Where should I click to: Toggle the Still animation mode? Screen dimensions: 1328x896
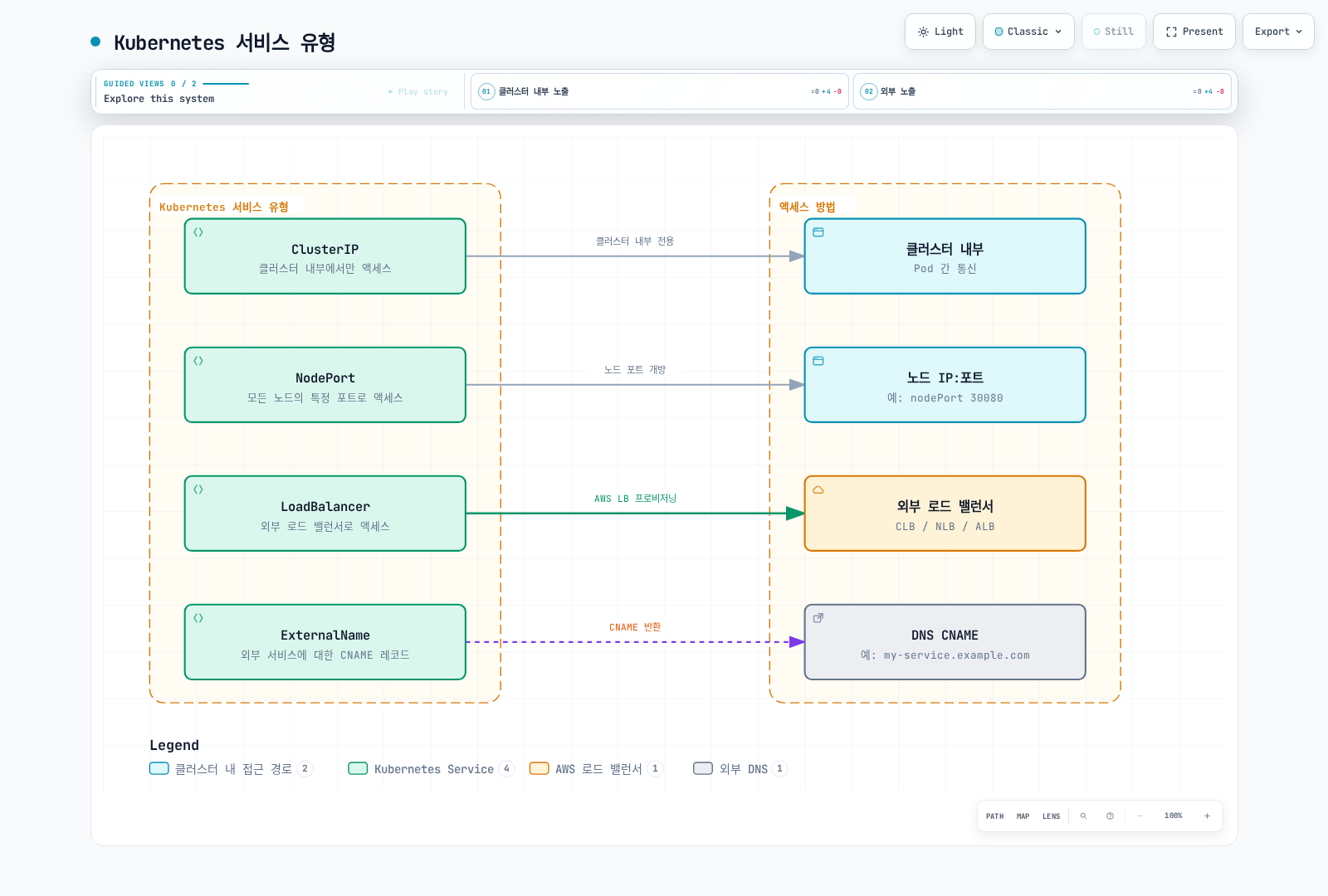1113,32
